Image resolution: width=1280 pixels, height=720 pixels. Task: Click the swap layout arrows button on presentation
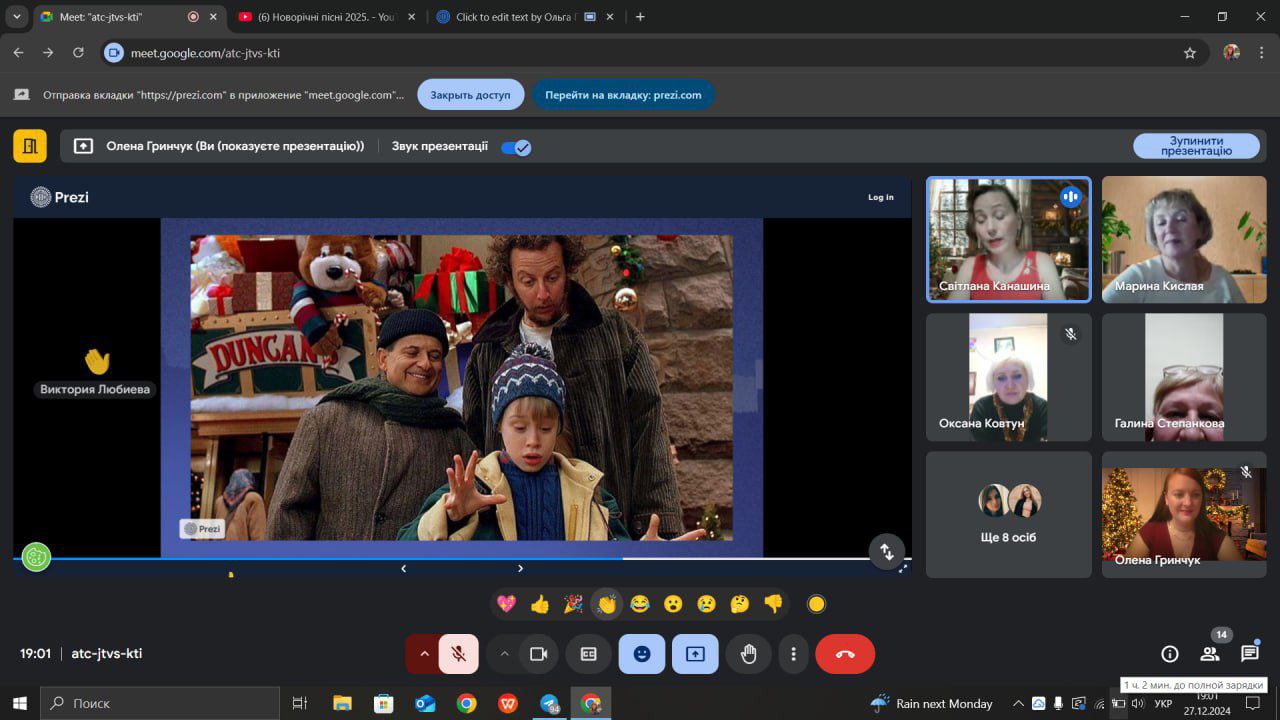pyautogui.click(x=887, y=552)
